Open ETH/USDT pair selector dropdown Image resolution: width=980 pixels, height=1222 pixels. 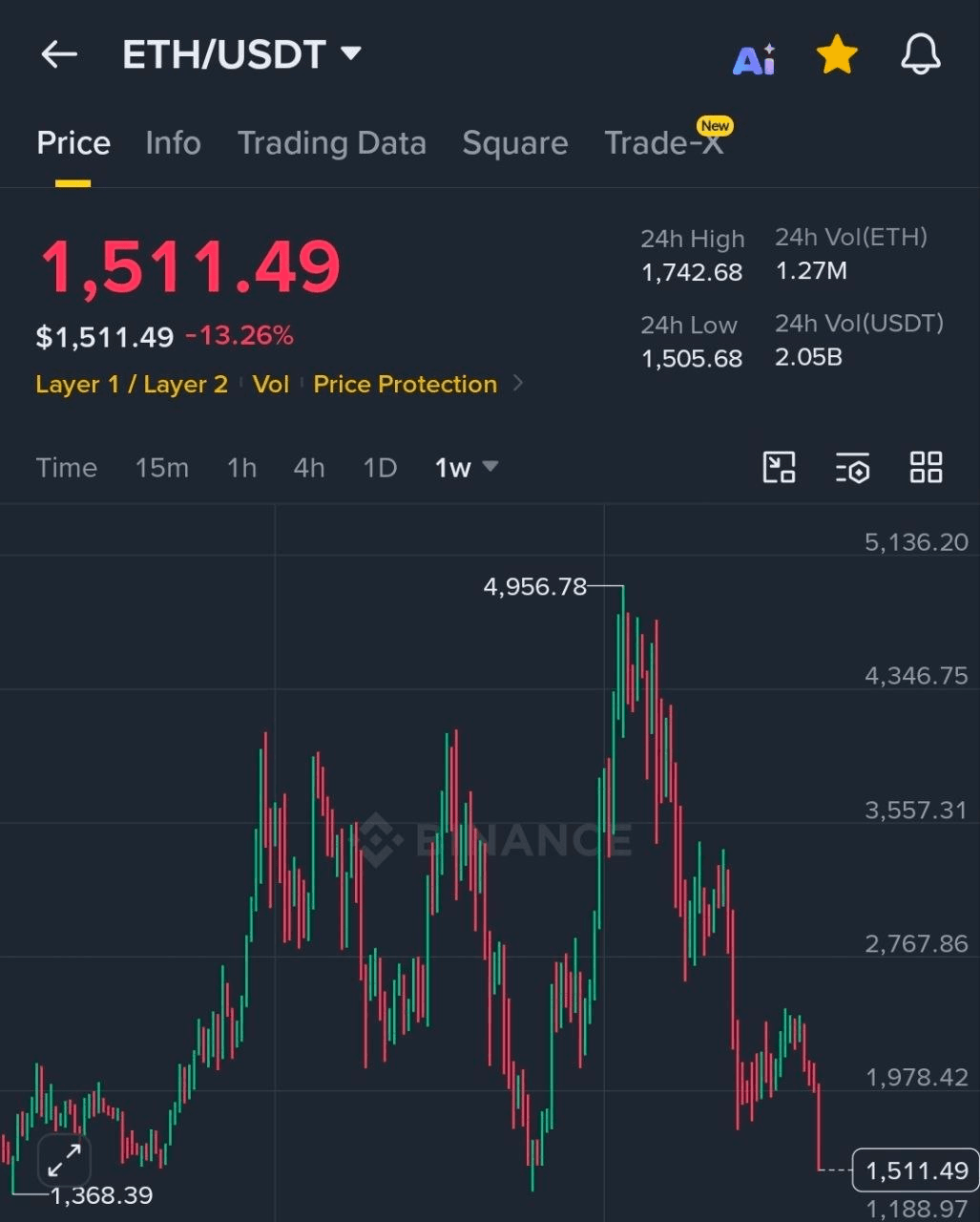241,54
